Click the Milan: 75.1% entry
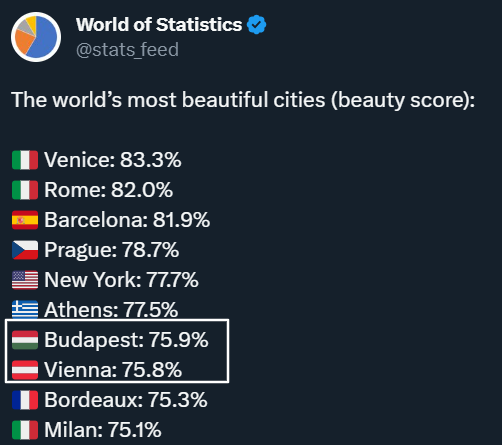 coord(103,430)
